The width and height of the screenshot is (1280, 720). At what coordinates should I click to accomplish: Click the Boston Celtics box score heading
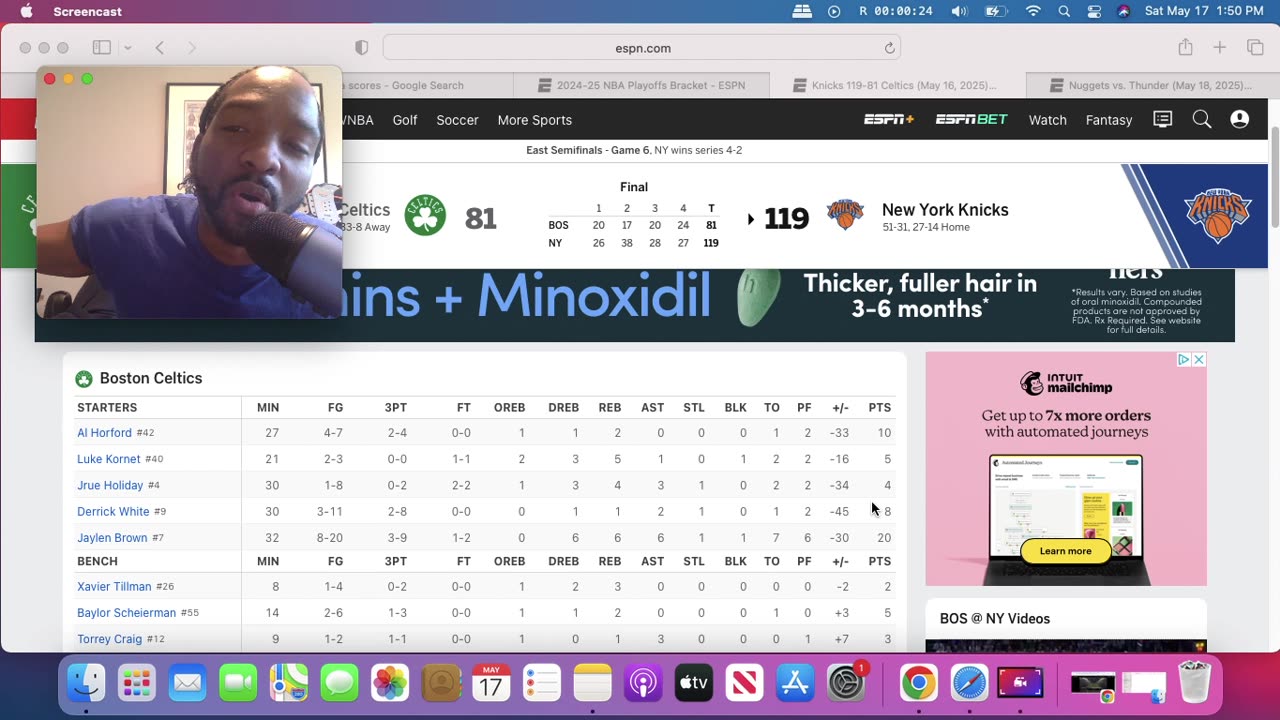coord(151,378)
